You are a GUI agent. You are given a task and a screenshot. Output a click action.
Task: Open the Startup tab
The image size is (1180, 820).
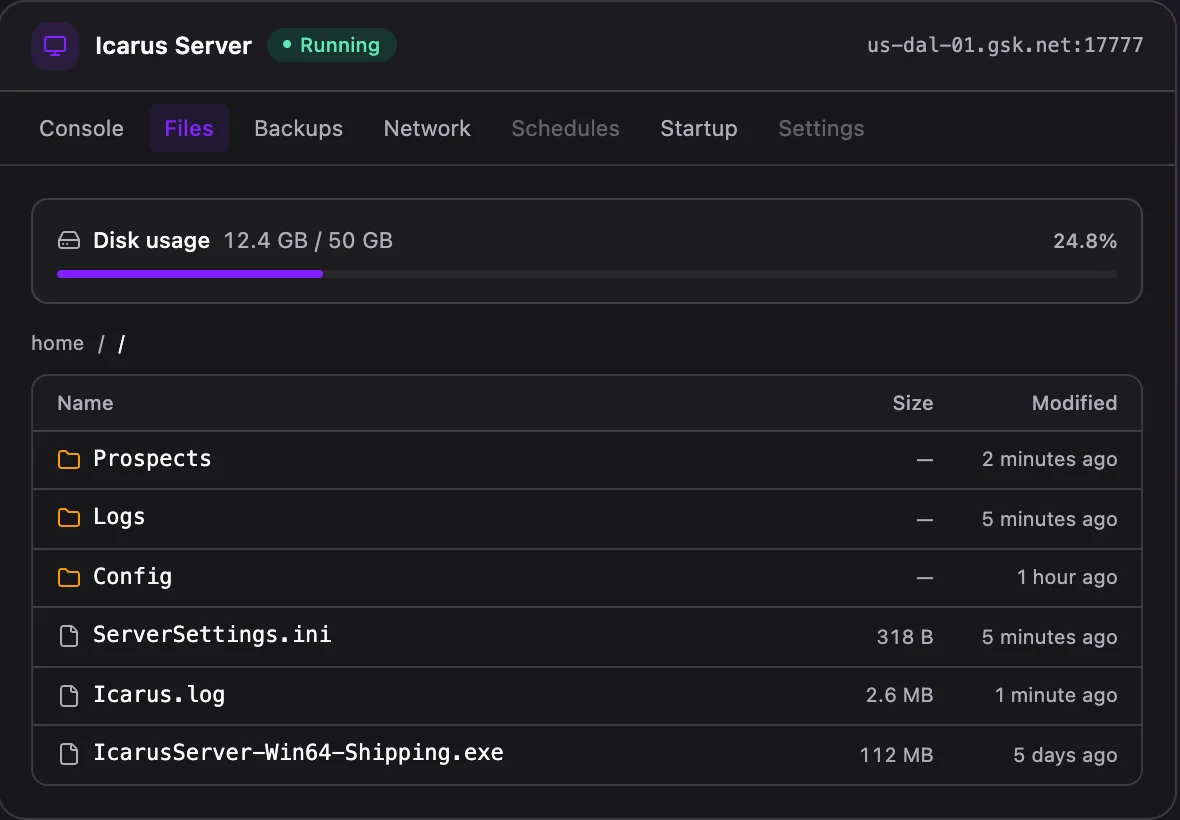click(x=698, y=129)
